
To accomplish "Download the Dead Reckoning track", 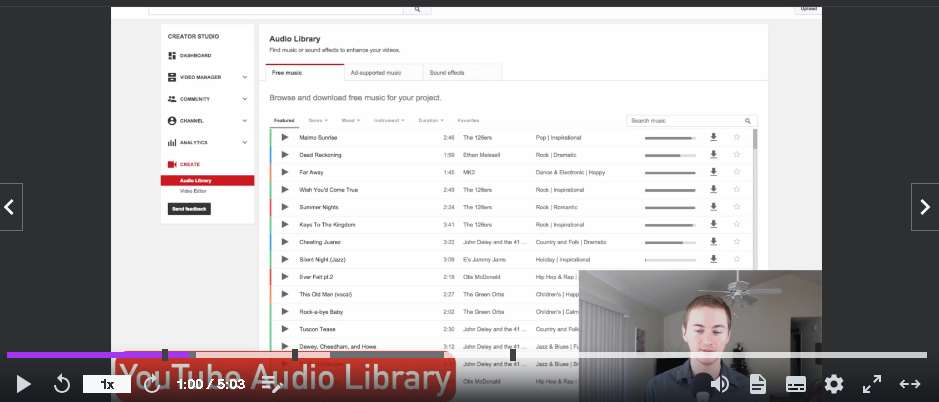I will click(713, 155).
